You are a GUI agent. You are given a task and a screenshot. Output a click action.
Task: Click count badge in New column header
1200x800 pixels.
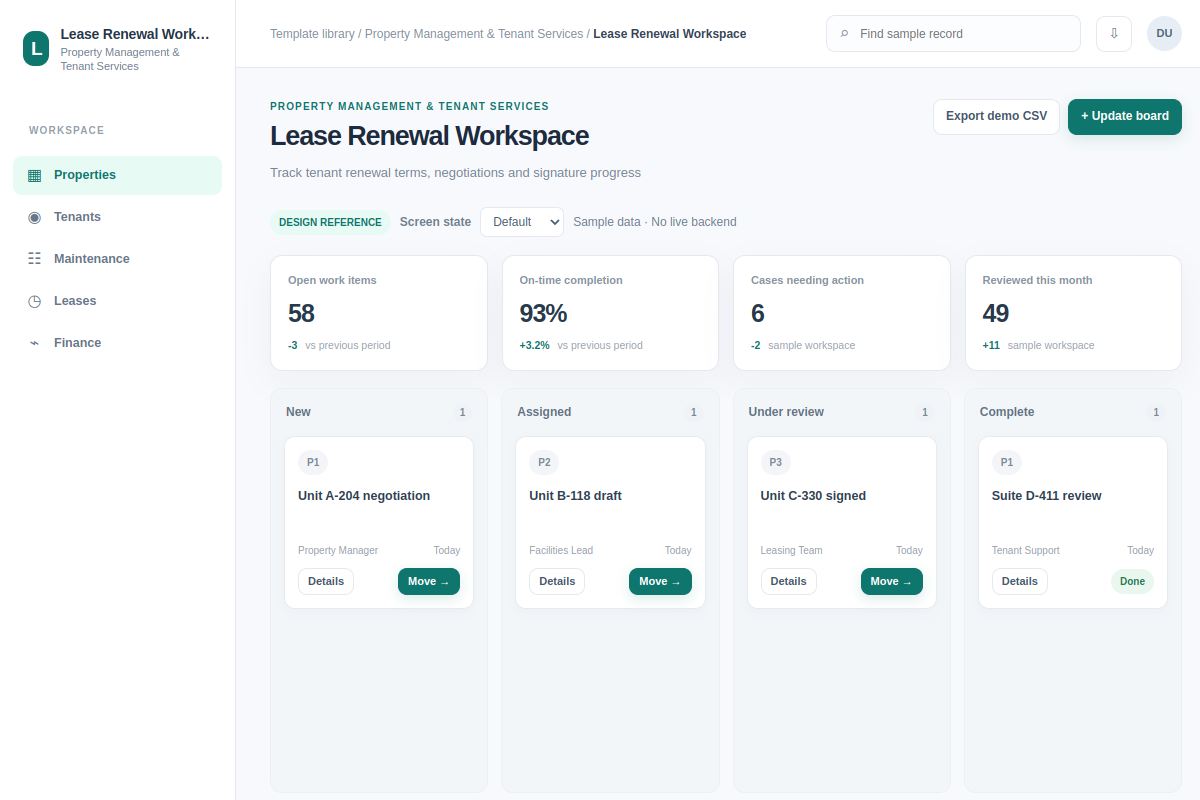(462, 412)
